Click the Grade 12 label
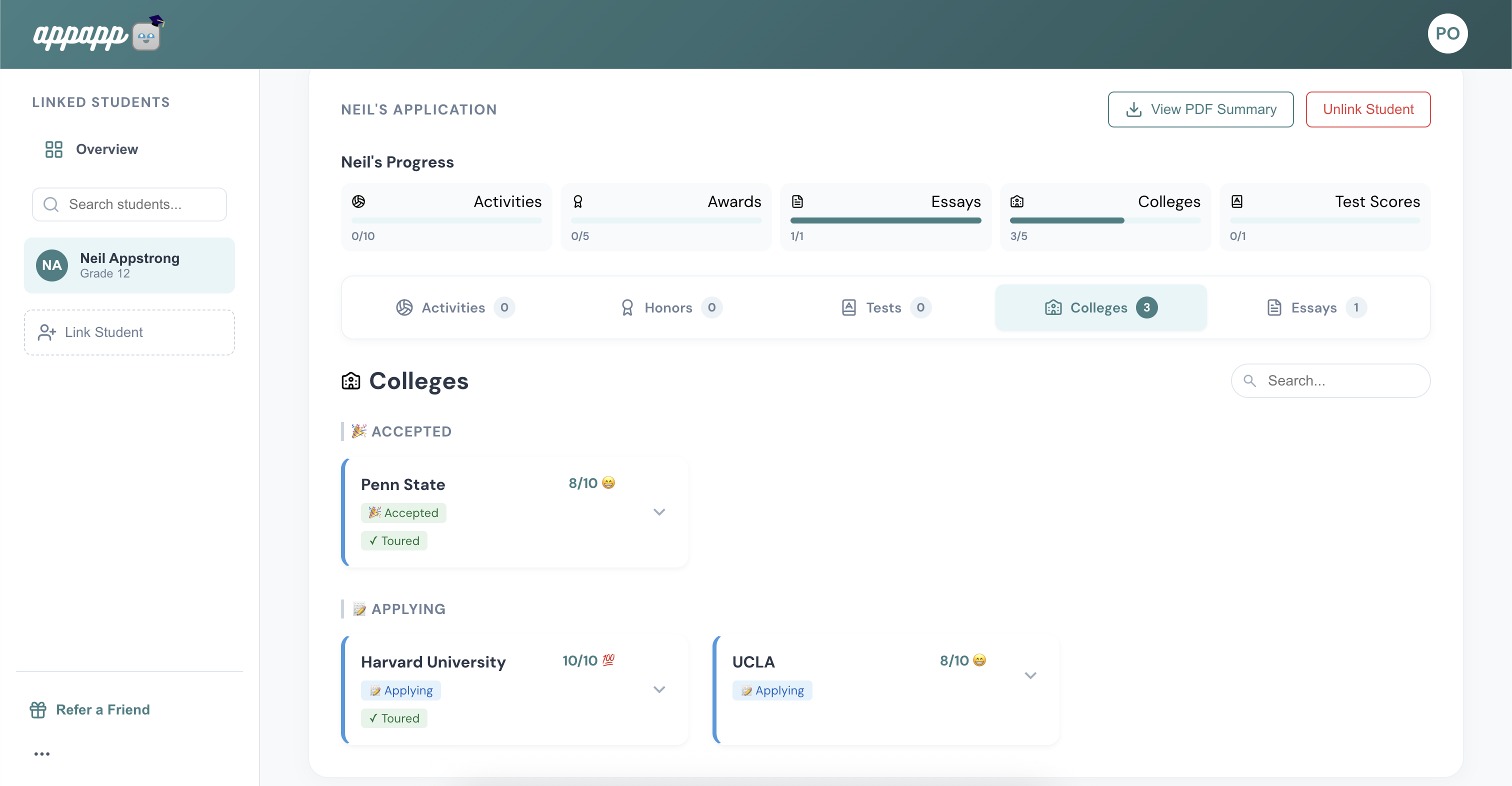This screenshot has height=786, width=1512. coord(105,273)
